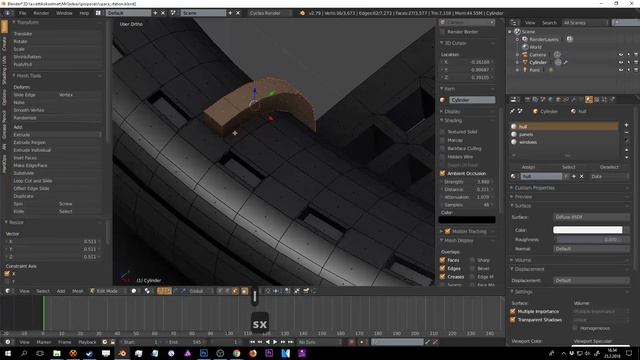Open the Mesh menu in viewport header

[x=78, y=291]
